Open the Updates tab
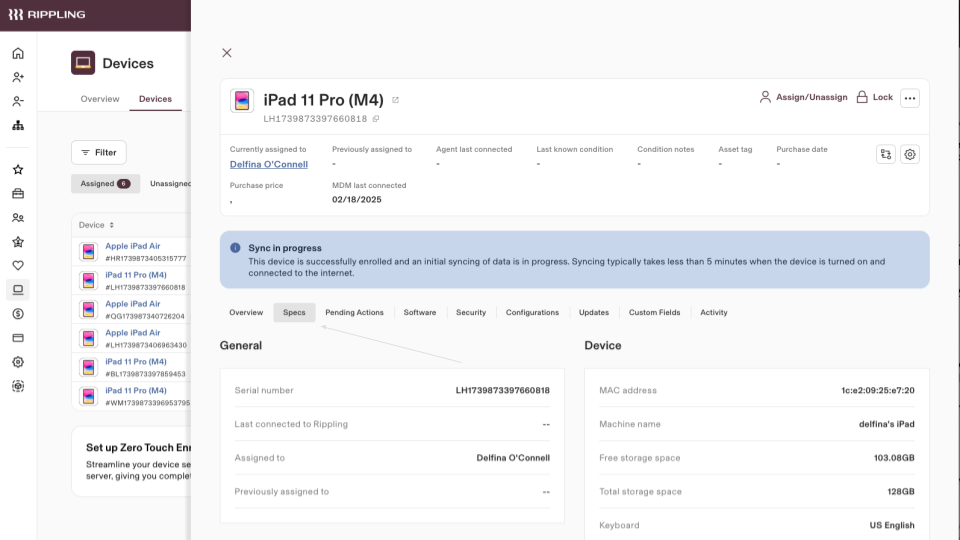Image resolution: width=960 pixels, height=540 pixels. [594, 312]
